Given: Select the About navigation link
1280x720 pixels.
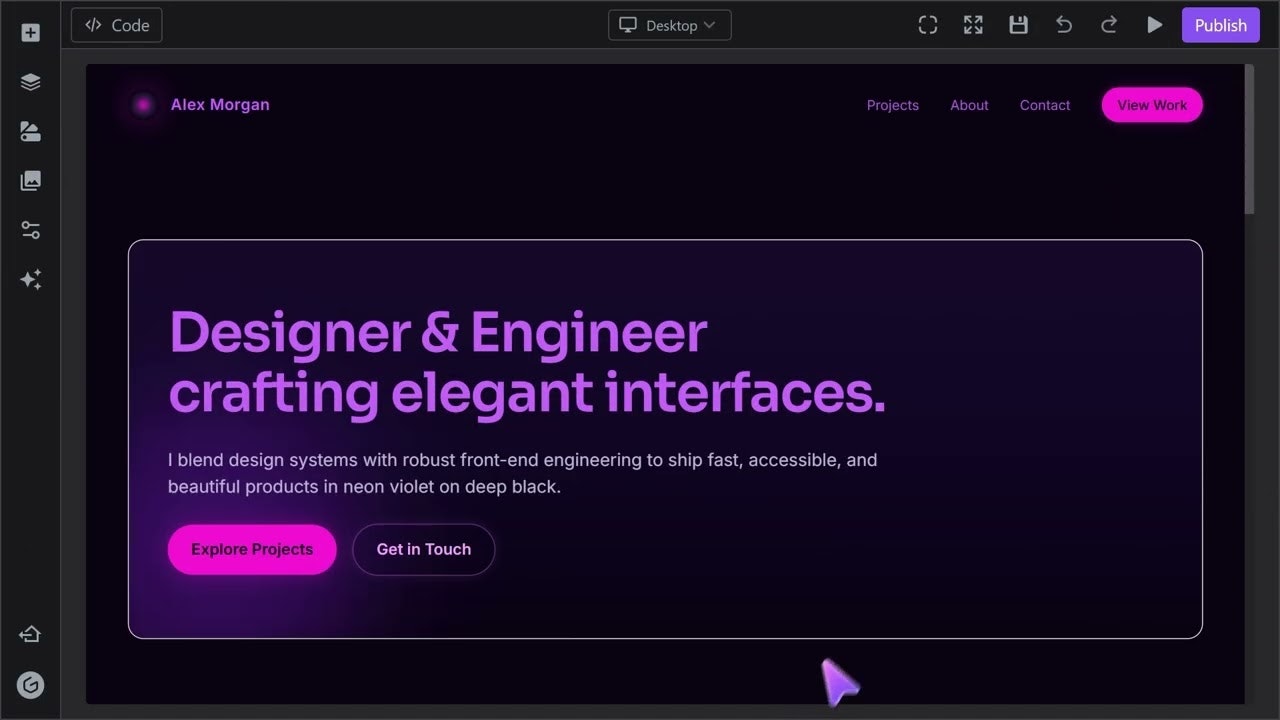Looking at the screenshot, I should point(969,105).
